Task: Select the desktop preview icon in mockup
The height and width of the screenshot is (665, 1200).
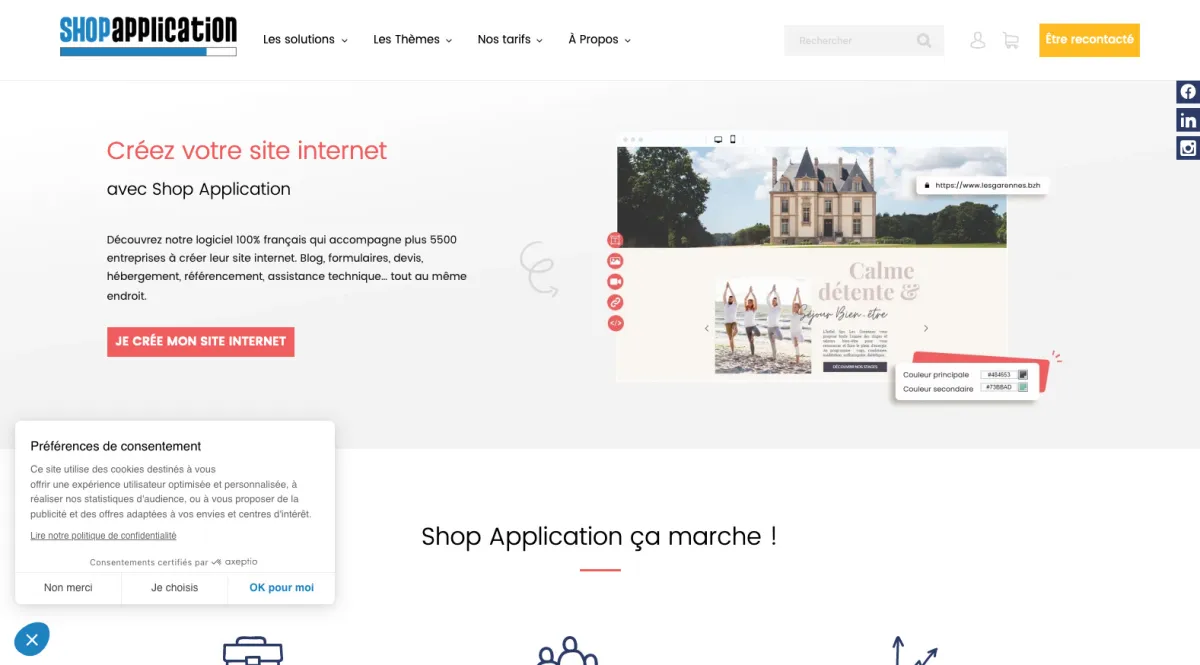Action: [718, 139]
